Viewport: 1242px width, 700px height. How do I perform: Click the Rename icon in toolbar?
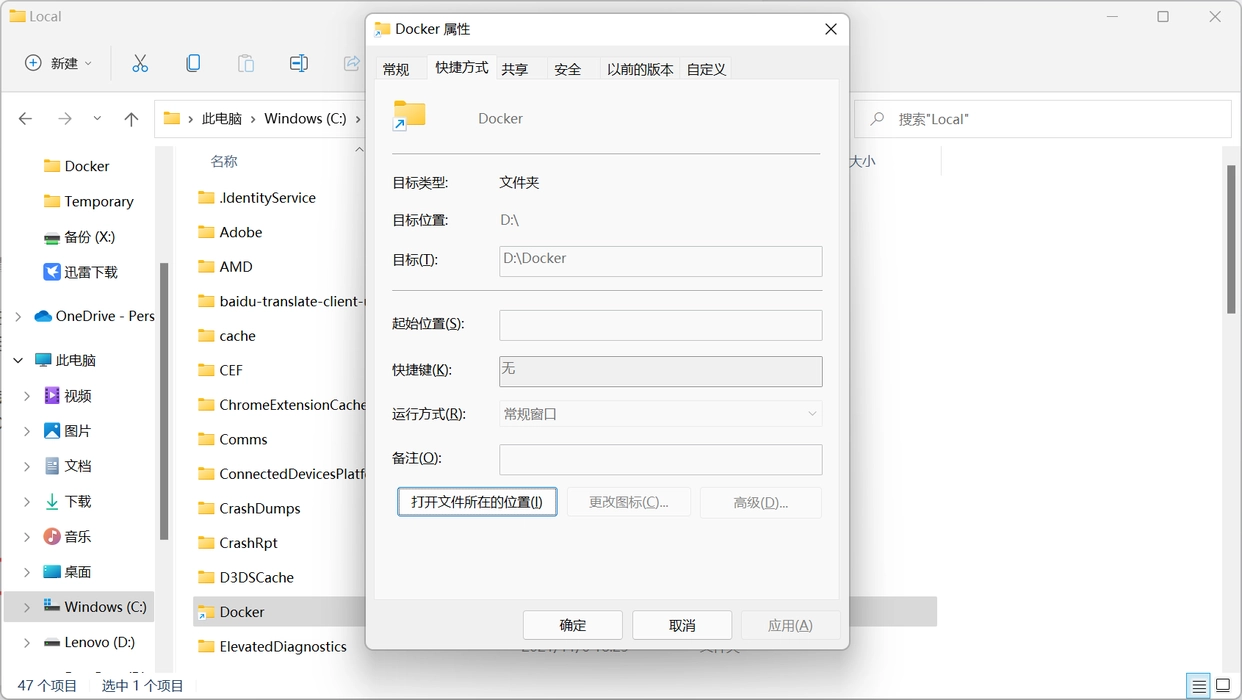(298, 63)
